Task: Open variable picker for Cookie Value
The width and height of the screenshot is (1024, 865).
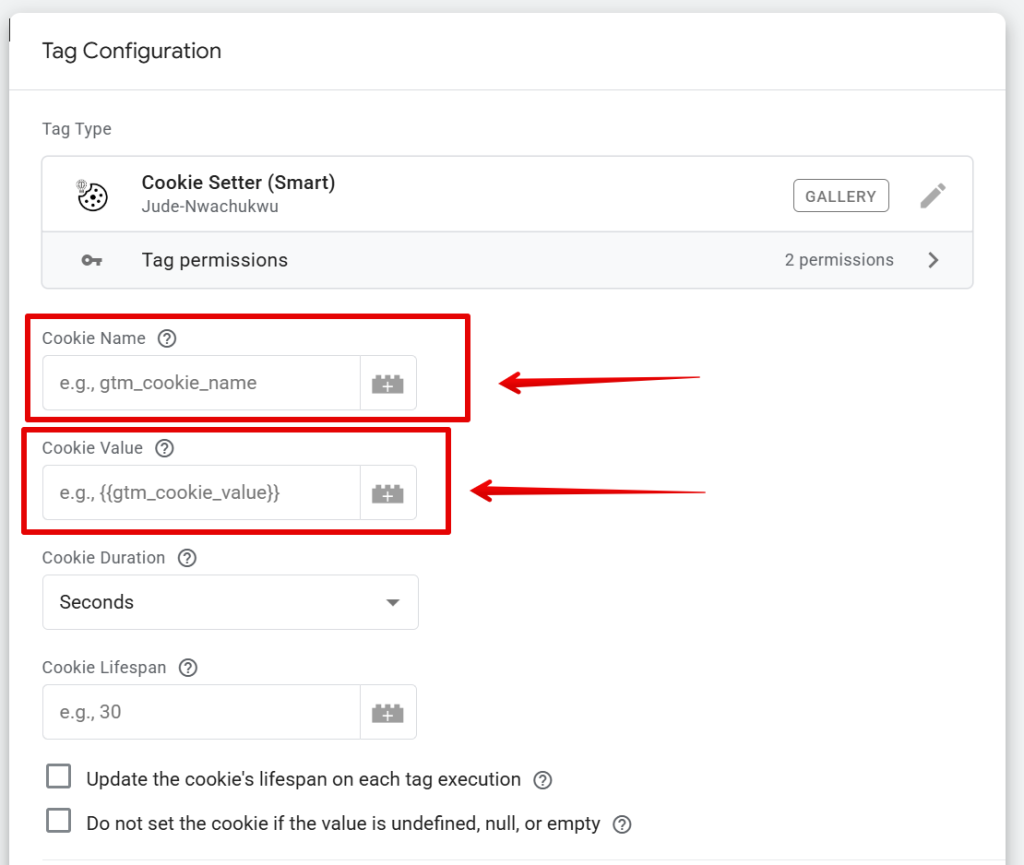Action: [388, 493]
